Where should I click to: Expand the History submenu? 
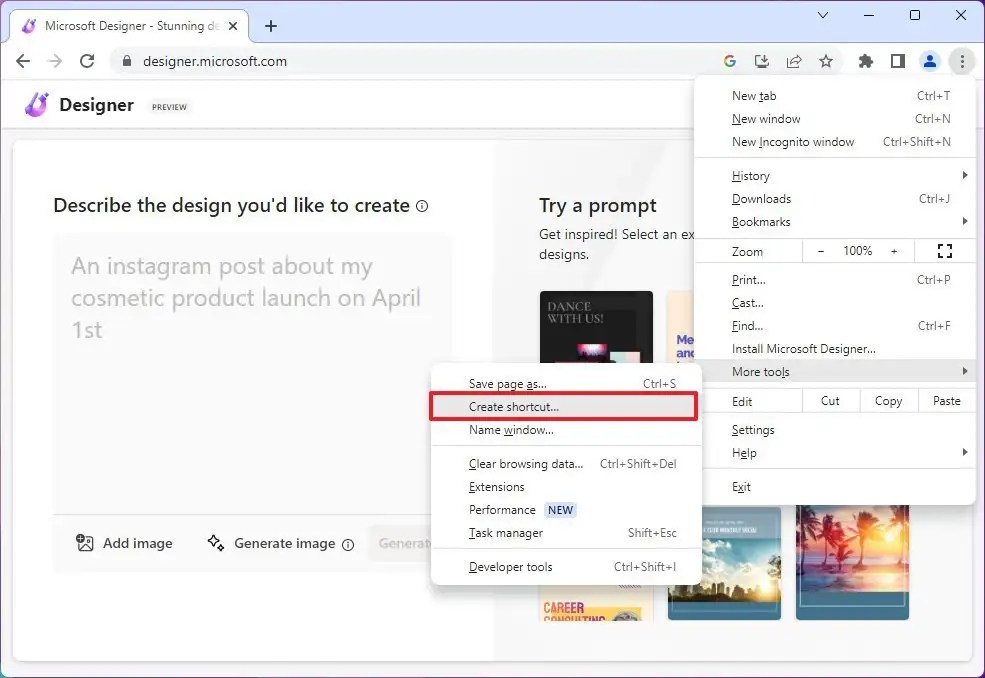750,175
